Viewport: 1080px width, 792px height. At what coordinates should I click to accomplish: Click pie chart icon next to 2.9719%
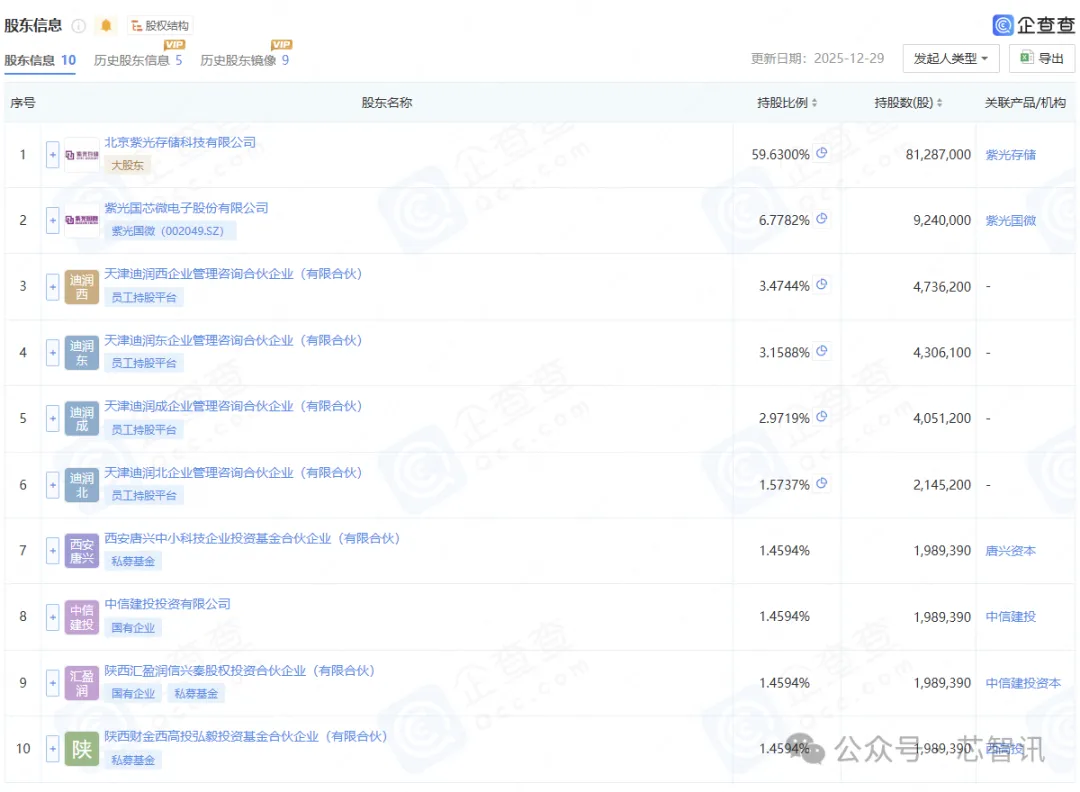coord(822,417)
